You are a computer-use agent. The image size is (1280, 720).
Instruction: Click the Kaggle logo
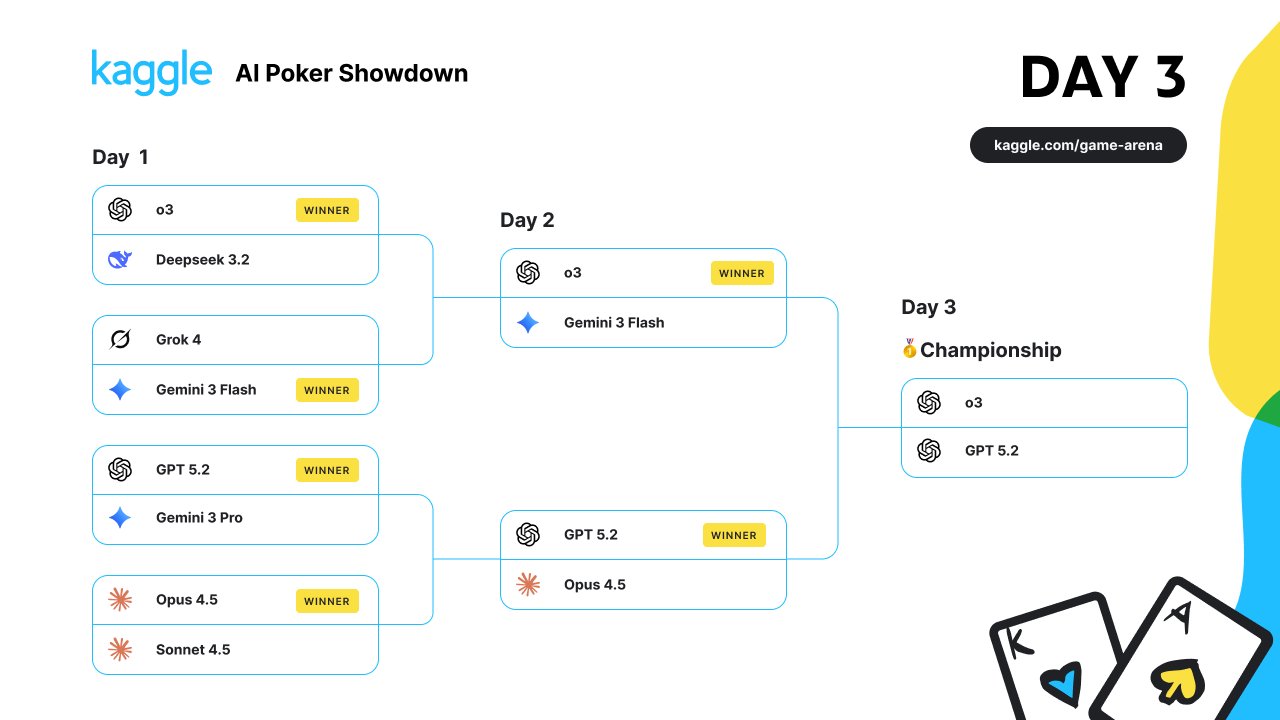point(151,72)
